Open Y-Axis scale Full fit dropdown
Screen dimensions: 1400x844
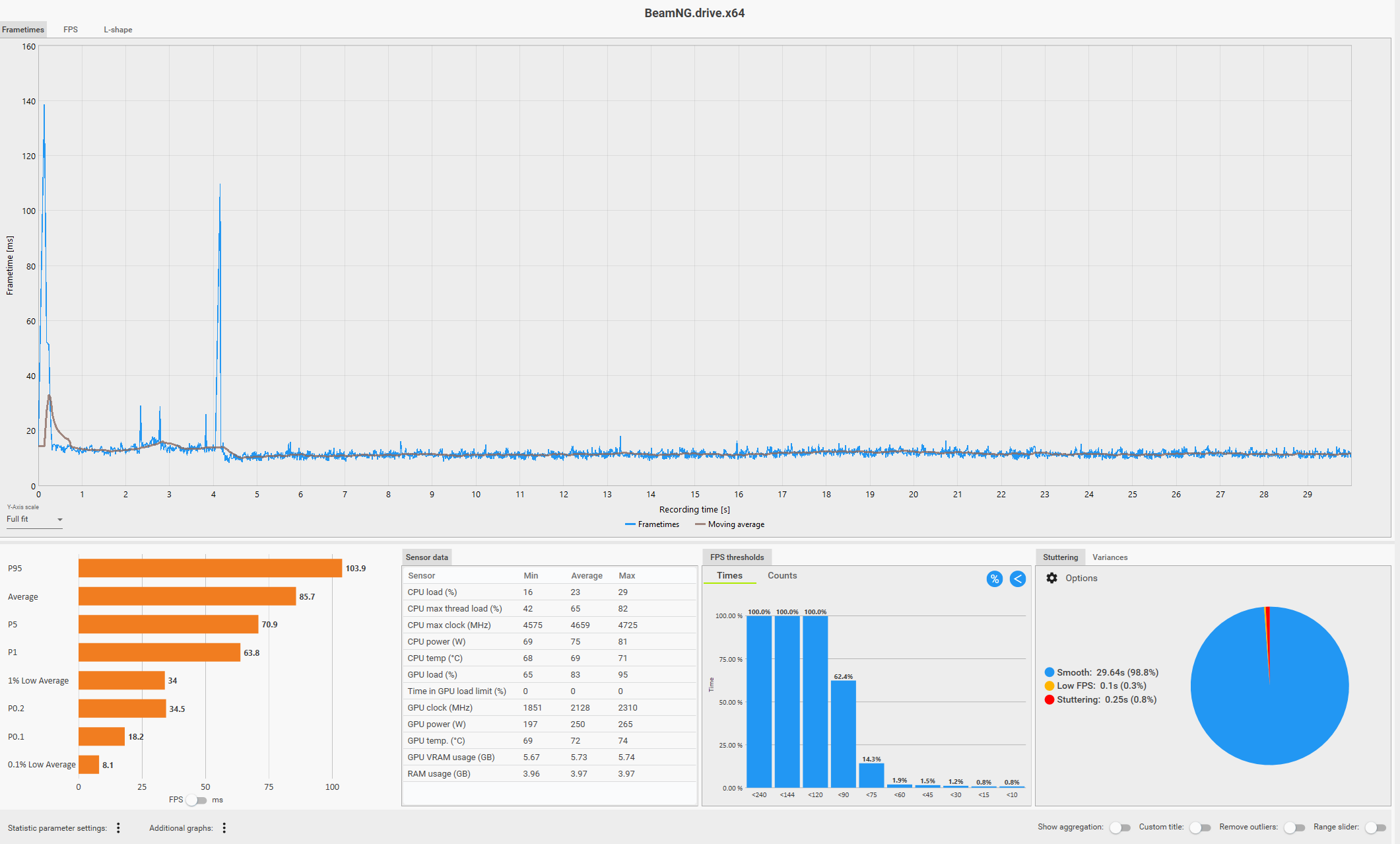coord(34,520)
